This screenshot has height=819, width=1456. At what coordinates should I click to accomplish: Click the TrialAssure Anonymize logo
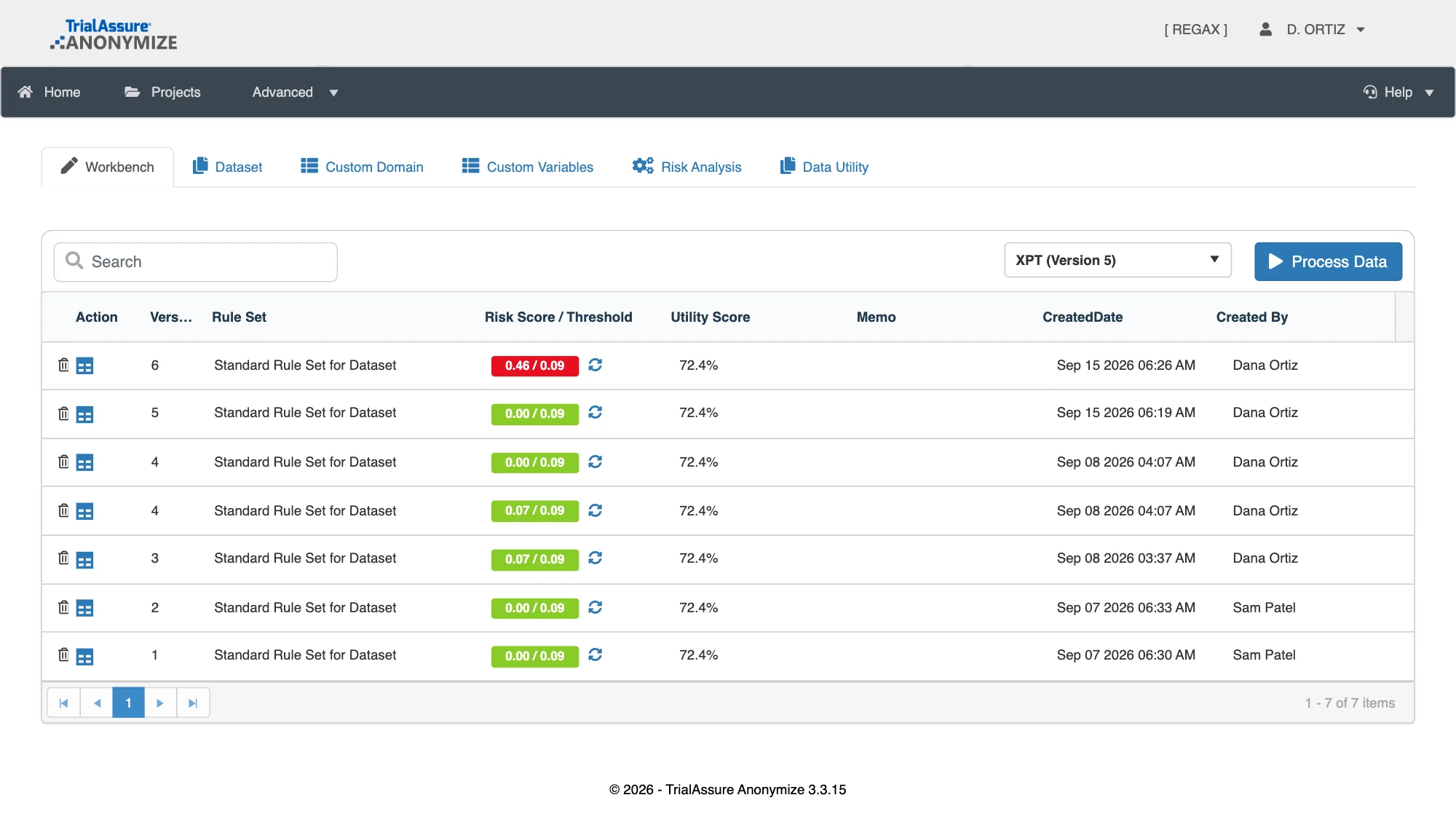click(x=114, y=35)
